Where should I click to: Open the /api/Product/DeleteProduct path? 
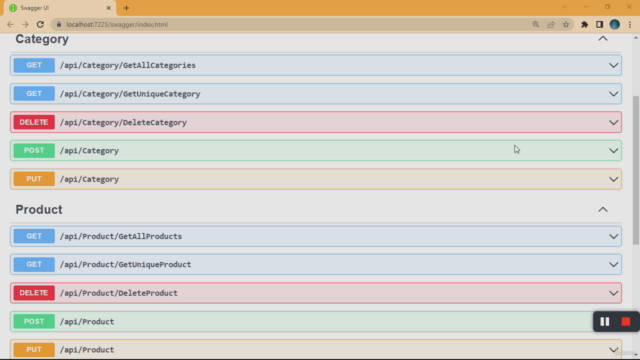(119, 293)
